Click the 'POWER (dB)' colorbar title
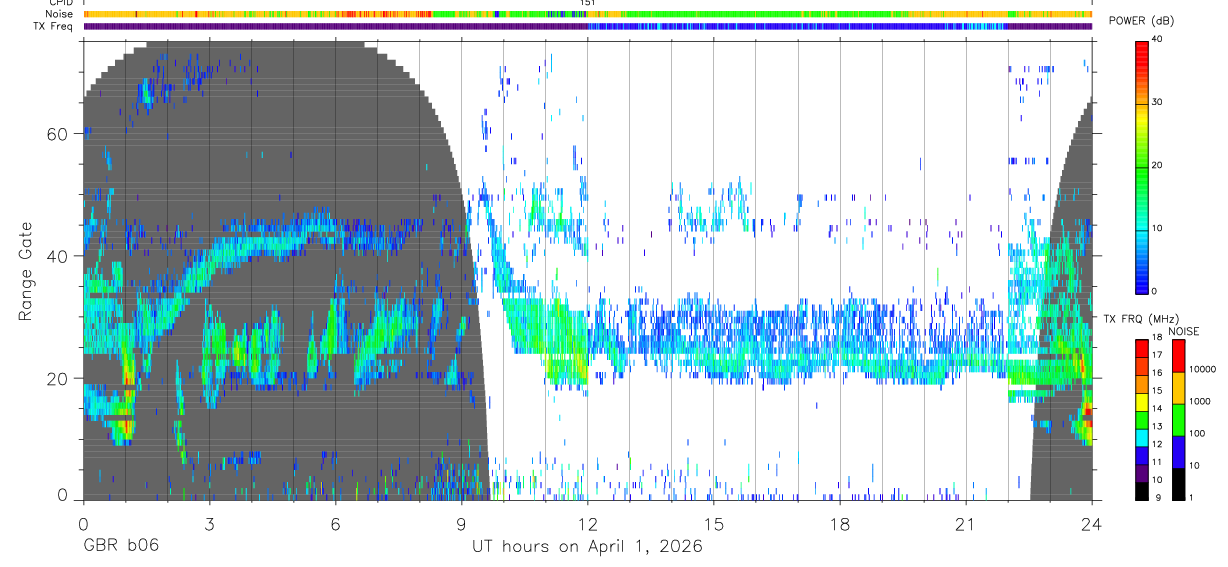Image resolution: width=1228 pixels, height=567 pixels. [1141, 22]
